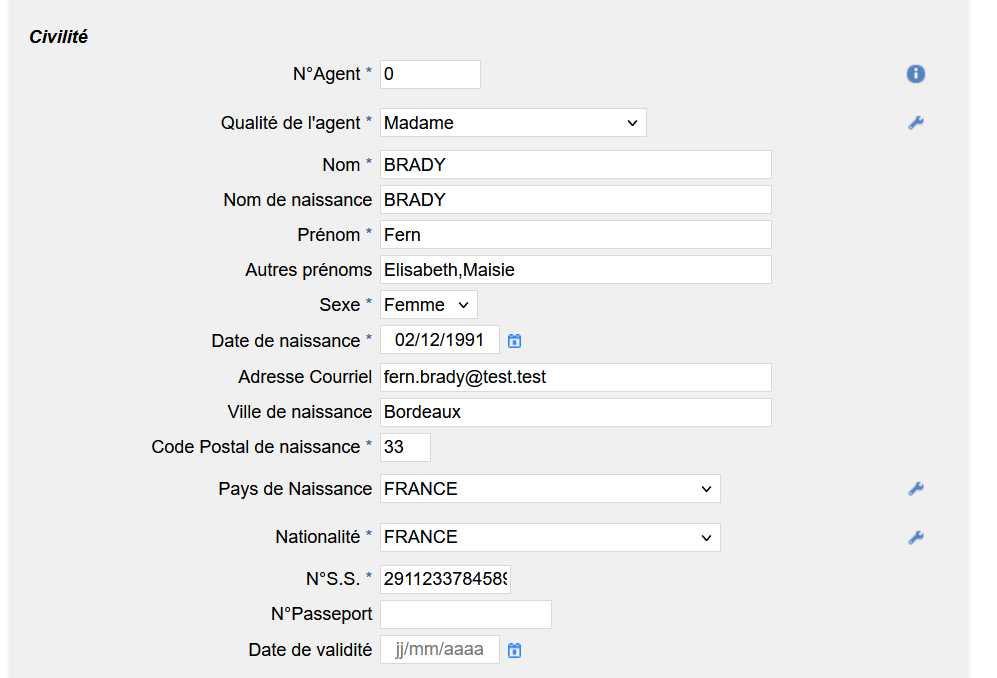The height and width of the screenshot is (678, 997).
Task: Click the Autres prénoms text field
Action: [x=575, y=270]
